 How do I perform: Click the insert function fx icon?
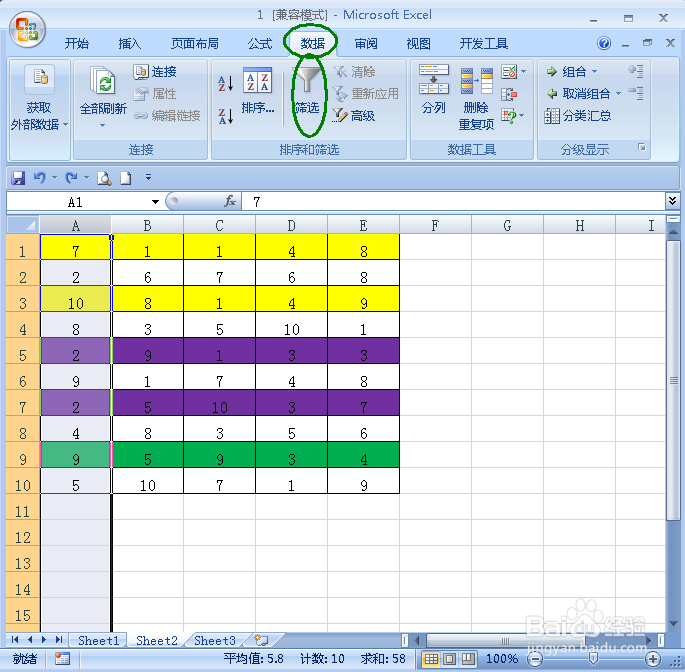tap(230, 201)
